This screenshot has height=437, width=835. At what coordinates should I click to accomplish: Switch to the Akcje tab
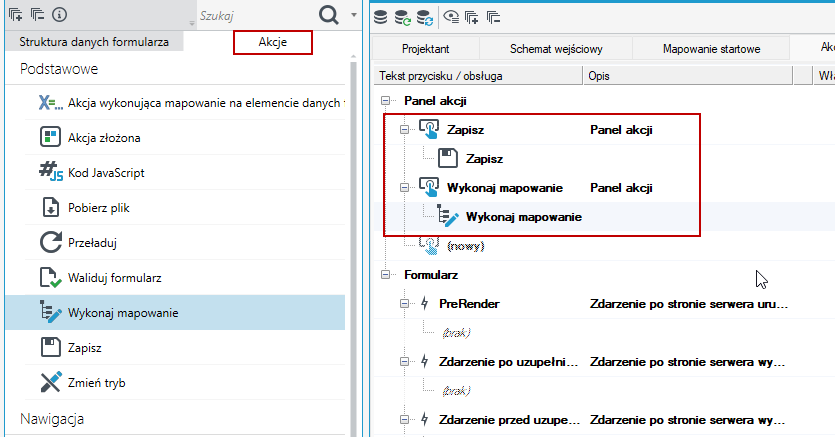pyautogui.click(x=273, y=42)
